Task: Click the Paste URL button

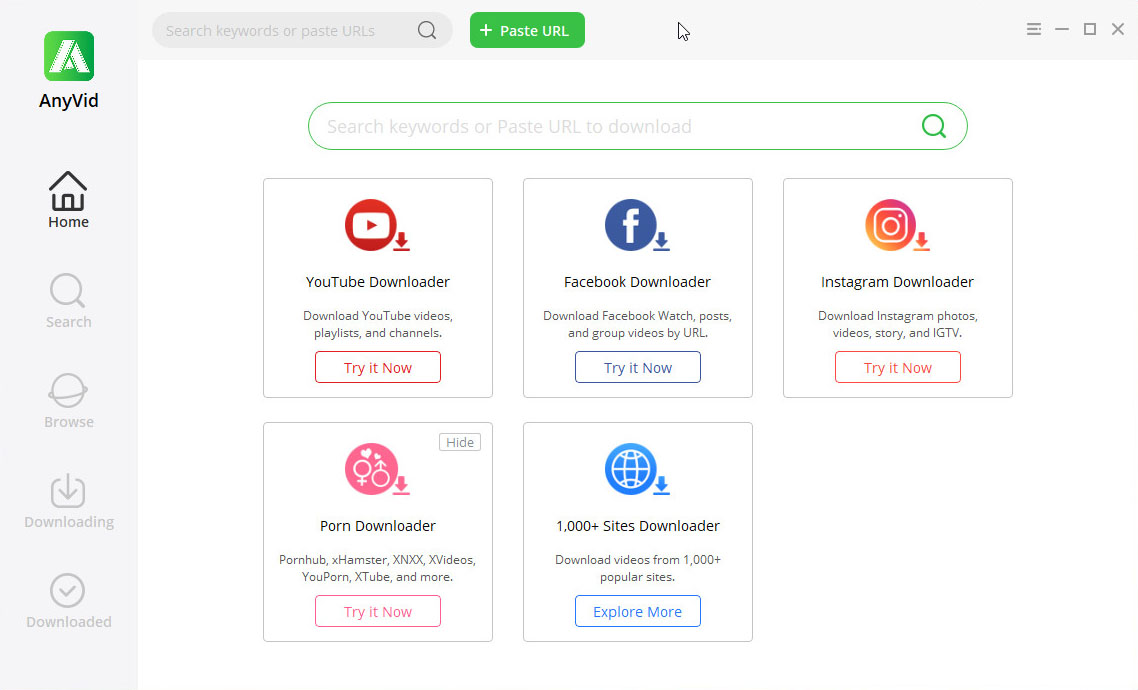Action: pos(527,30)
